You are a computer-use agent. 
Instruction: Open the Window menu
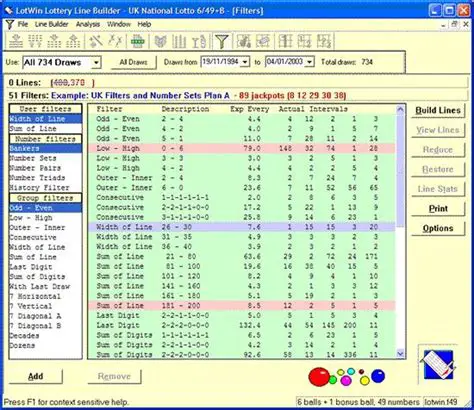(x=119, y=24)
